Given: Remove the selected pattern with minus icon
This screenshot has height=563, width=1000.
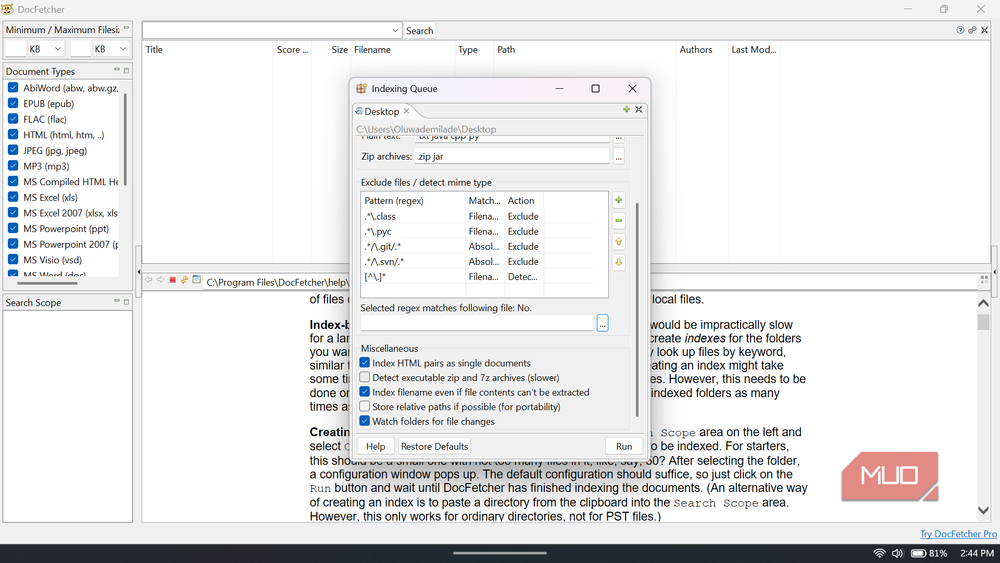Looking at the screenshot, I should tap(619, 221).
